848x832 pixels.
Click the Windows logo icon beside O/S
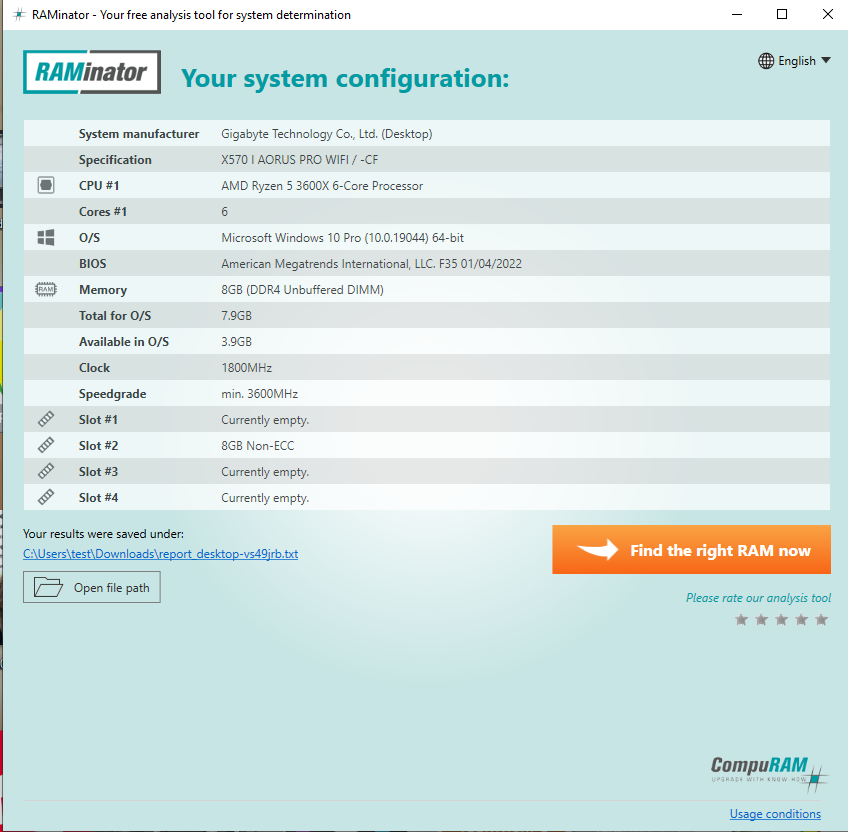pos(46,237)
